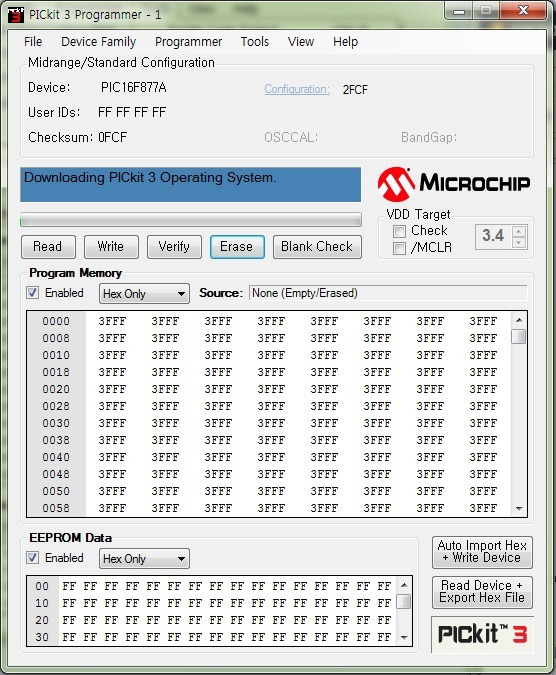The image size is (556, 675).
Task: Click the configuration value 2FCF
Action: tap(355, 90)
